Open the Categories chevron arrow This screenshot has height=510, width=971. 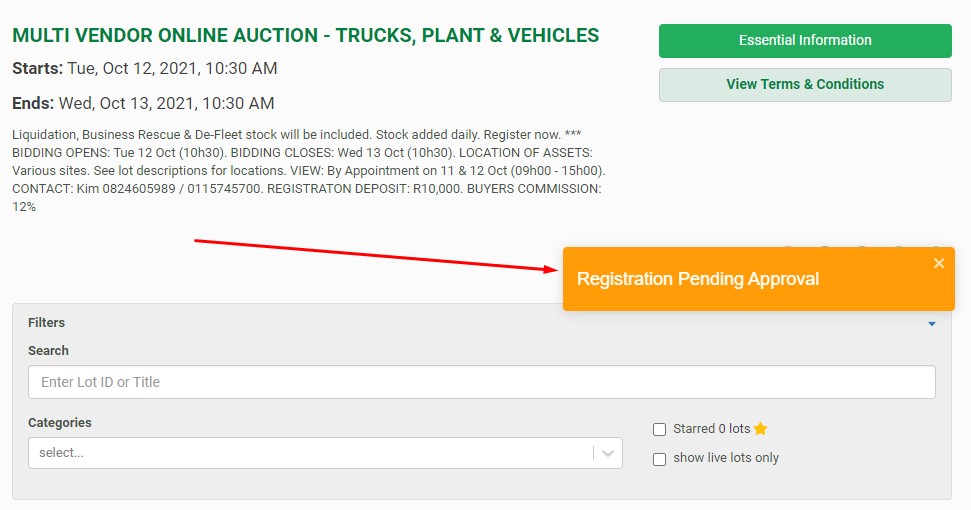click(x=608, y=453)
